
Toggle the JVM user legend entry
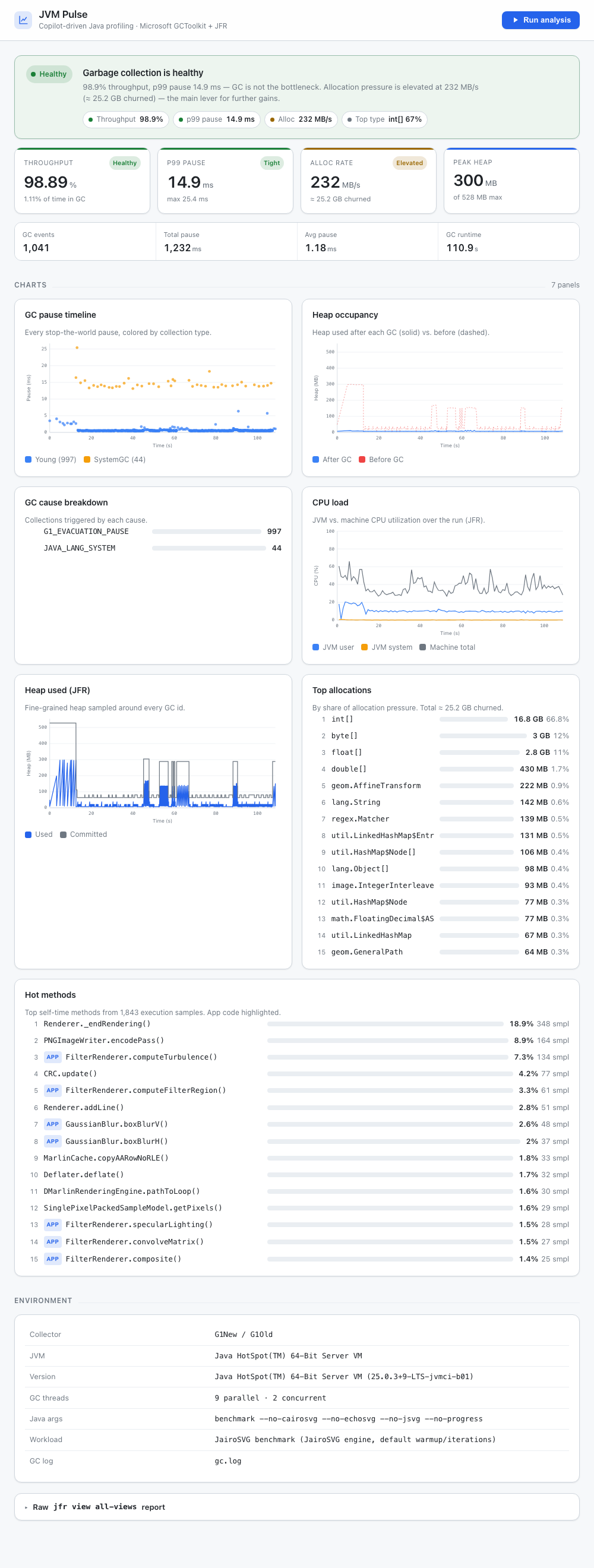click(333, 647)
